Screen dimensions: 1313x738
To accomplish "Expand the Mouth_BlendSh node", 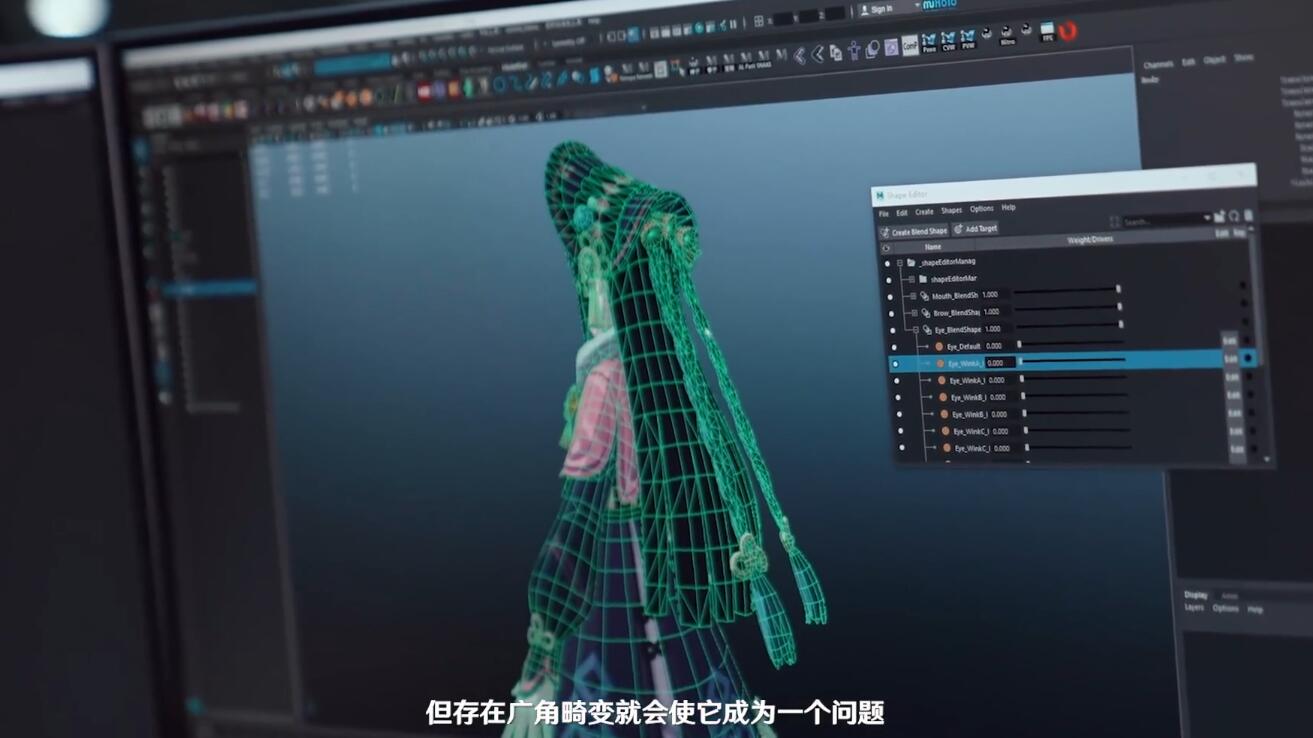I will coord(913,297).
